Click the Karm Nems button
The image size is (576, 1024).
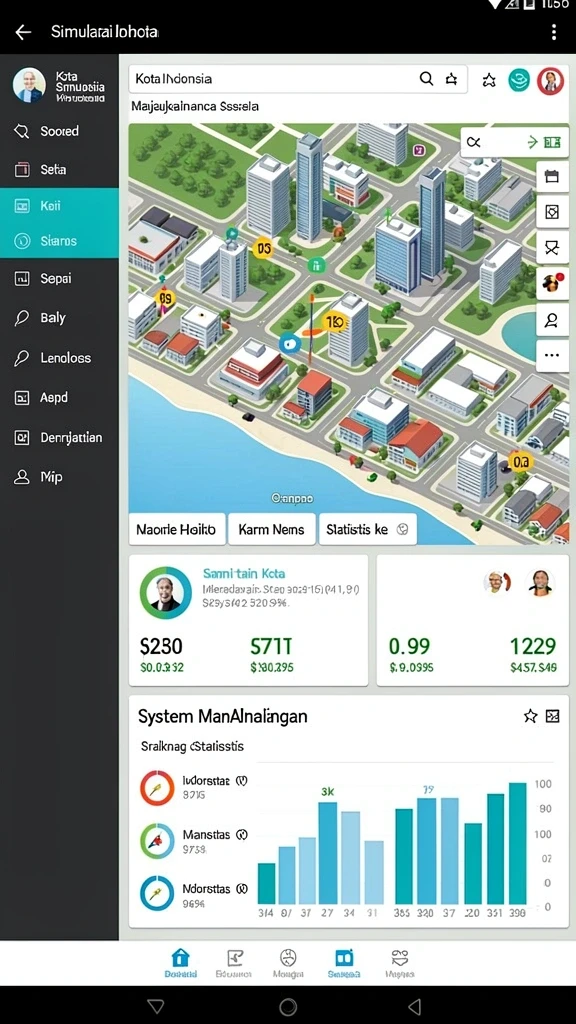pos(271,529)
